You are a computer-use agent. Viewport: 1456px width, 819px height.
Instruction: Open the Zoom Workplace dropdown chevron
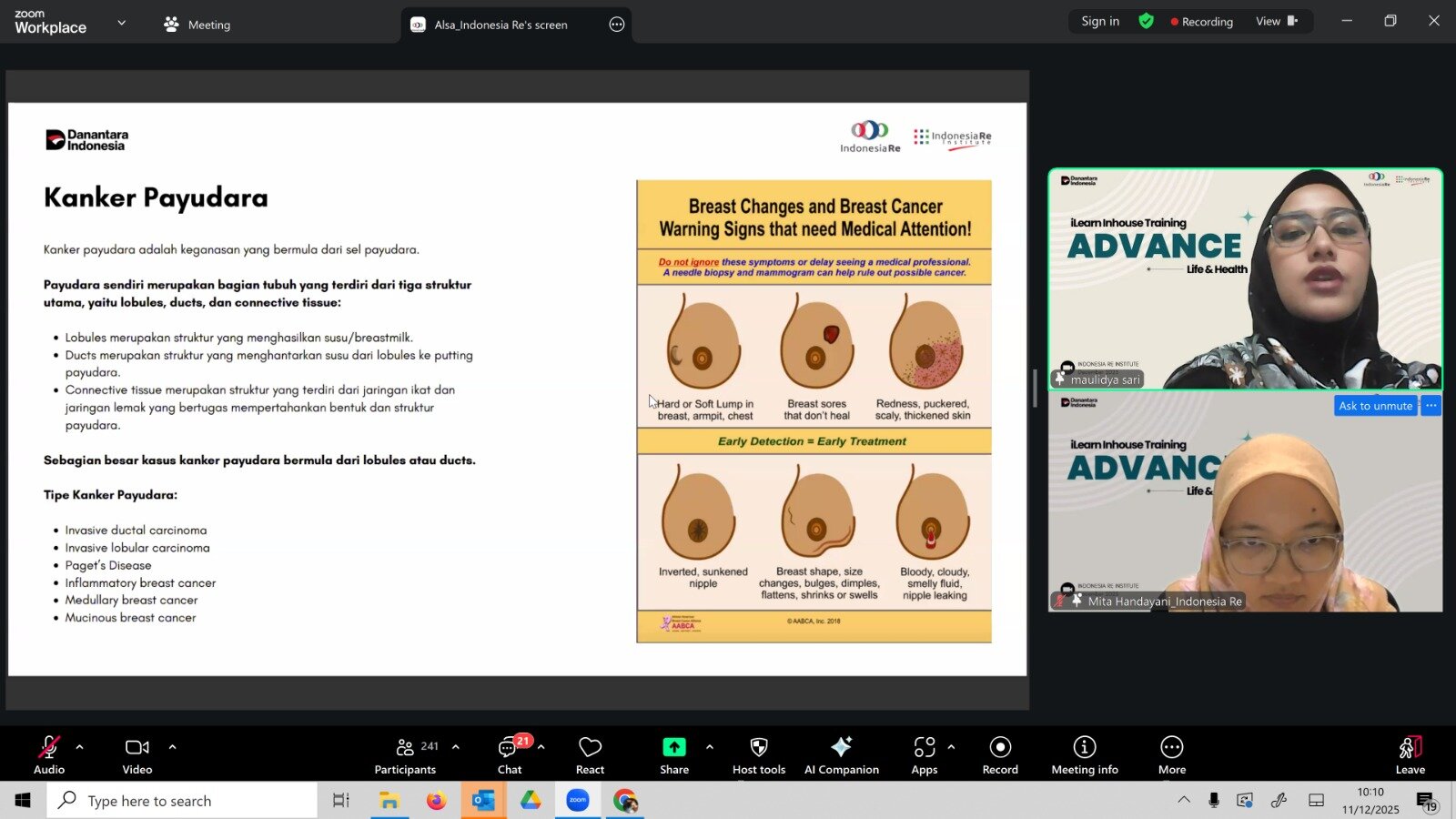click(x=122, y=23)
